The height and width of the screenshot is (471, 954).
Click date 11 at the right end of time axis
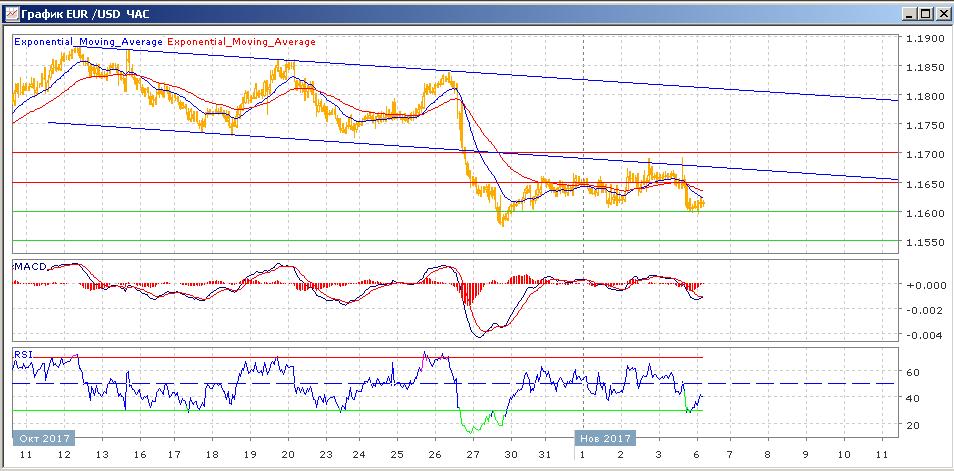880,453
